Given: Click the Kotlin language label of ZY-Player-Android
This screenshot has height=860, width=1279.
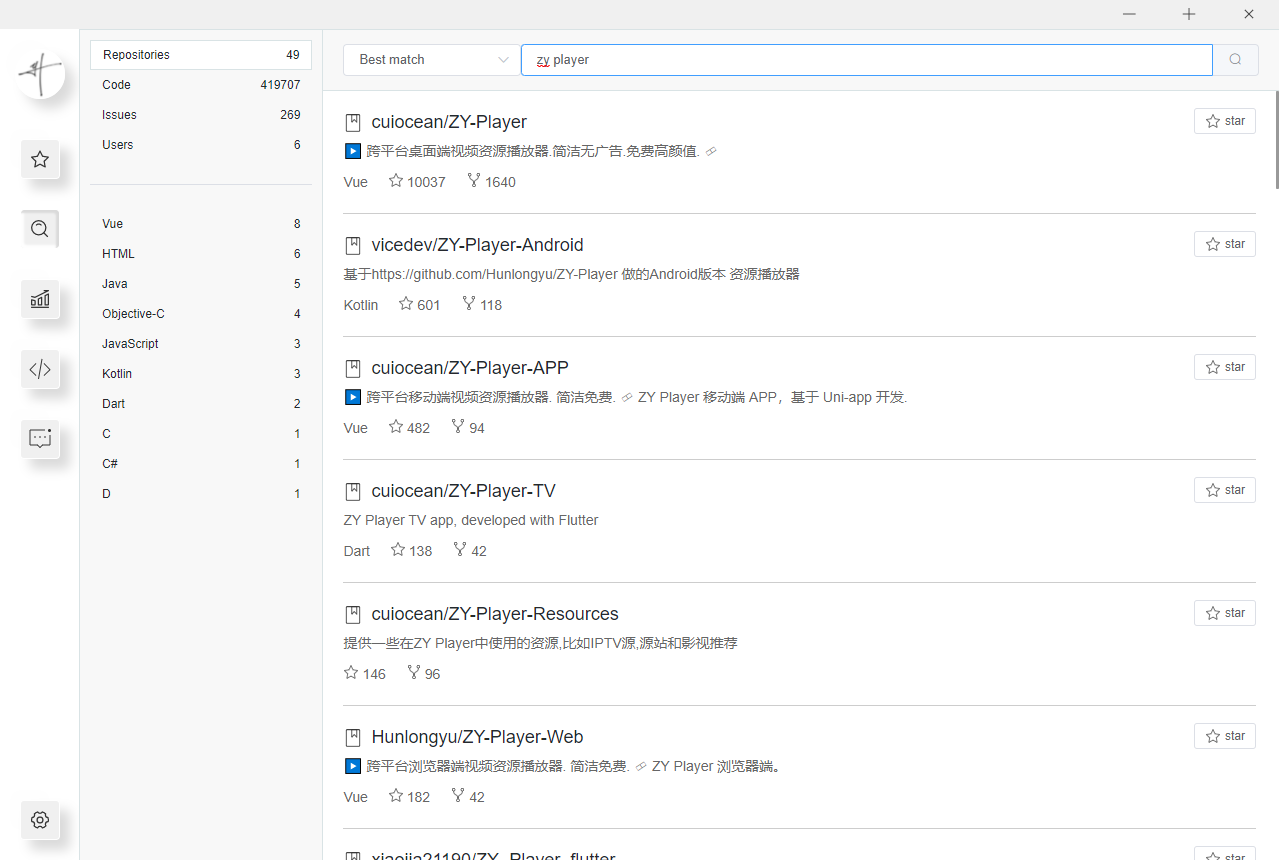Looking at the screenshot, I should pos(361,305).
